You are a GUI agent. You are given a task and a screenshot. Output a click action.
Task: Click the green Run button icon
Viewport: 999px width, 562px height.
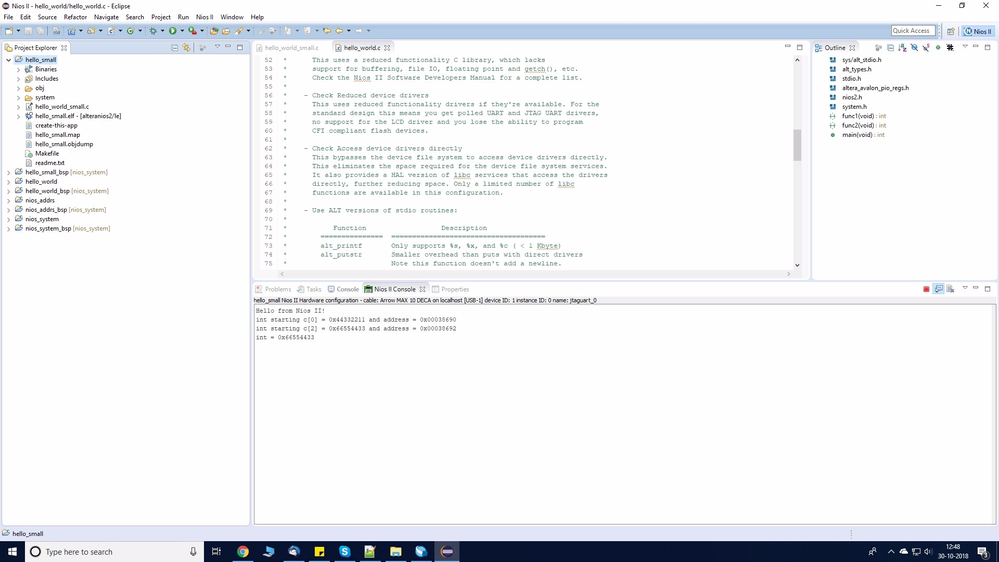click(173, 31)
